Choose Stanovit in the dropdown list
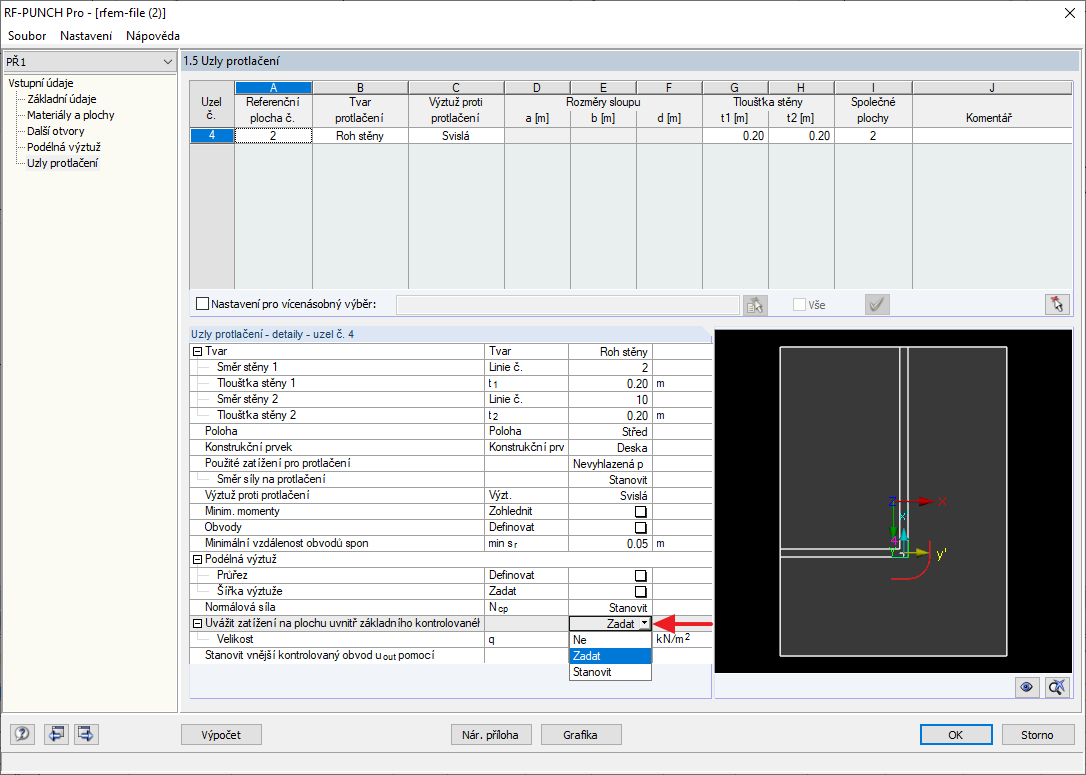Screen dimensions: 1086x775 (610, 672)
